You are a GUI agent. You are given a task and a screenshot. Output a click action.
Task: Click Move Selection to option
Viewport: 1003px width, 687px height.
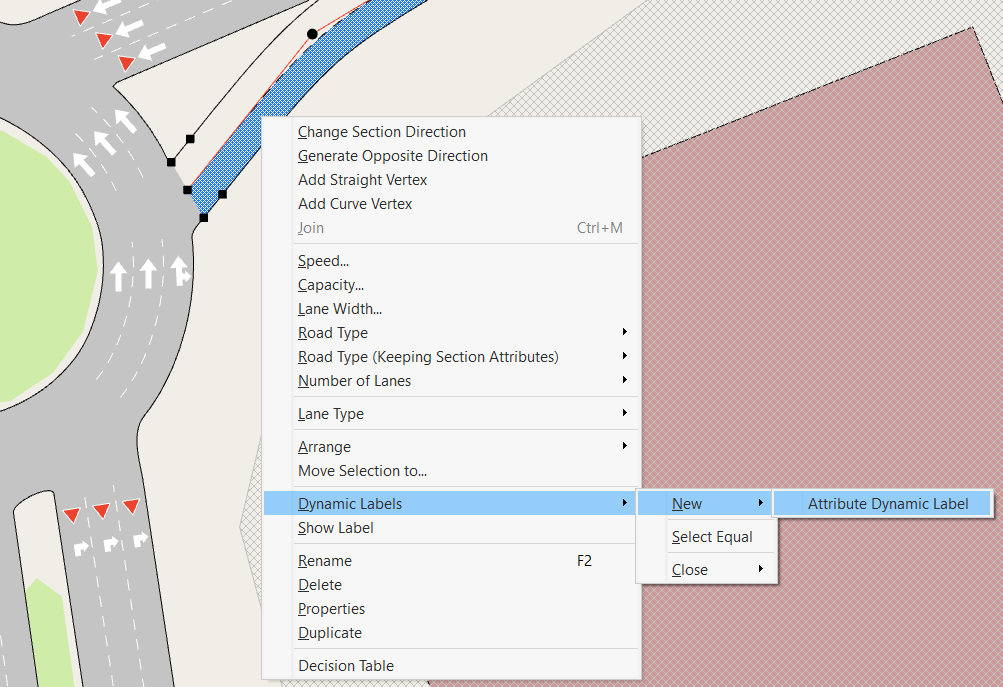[362, 471]
